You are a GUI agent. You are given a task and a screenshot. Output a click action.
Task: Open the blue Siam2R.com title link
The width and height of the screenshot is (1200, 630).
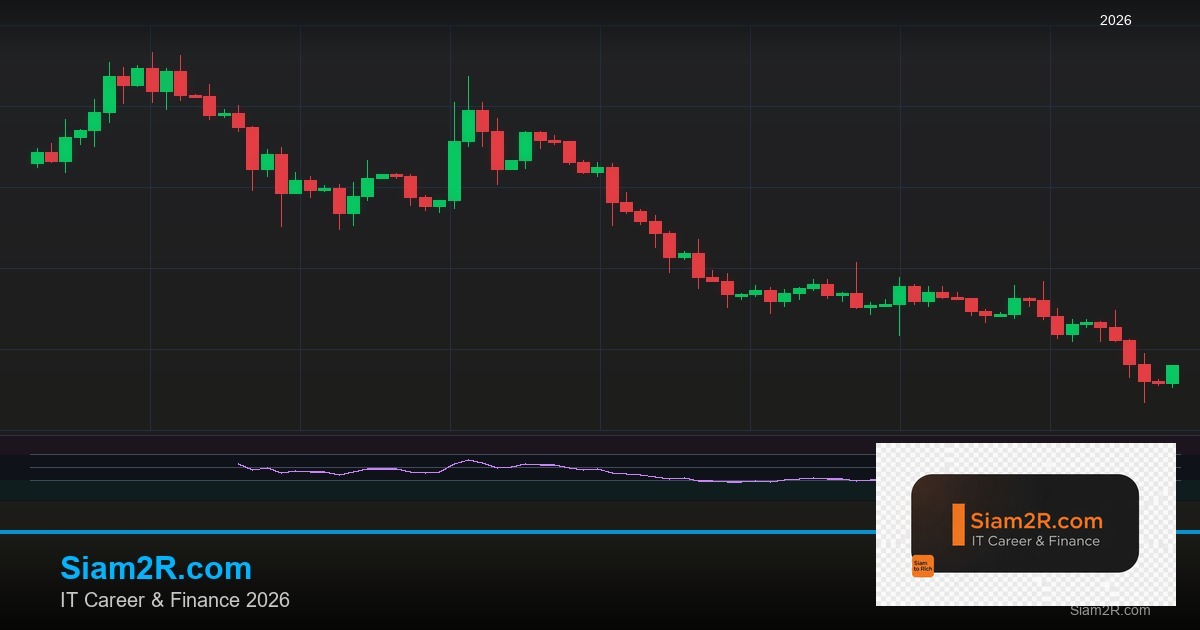[x=156, y=568]
